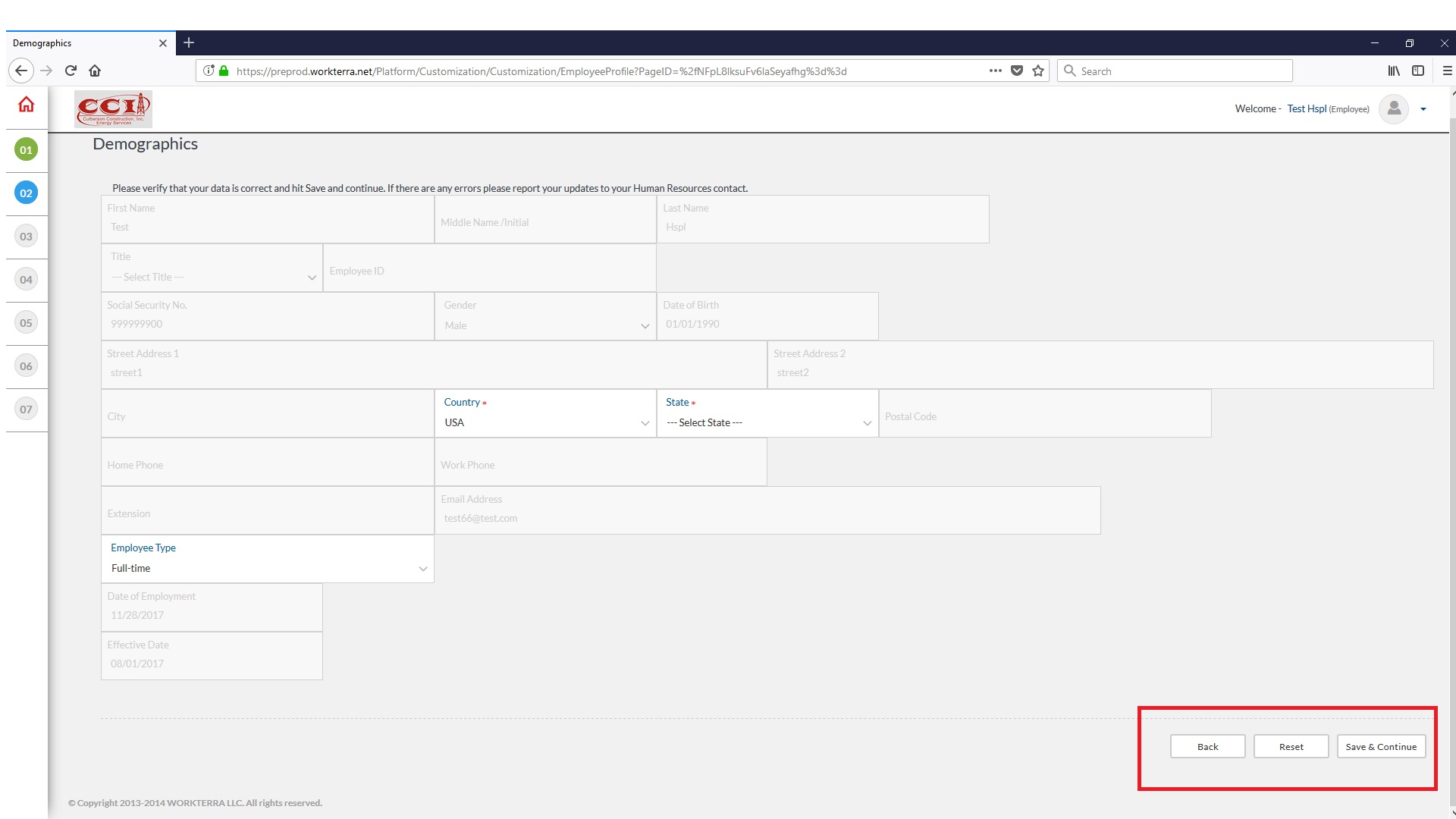Click the Middle Name/Initial field
The height and width of the screenshot is (819, 1456).
(x=545, y=219)
